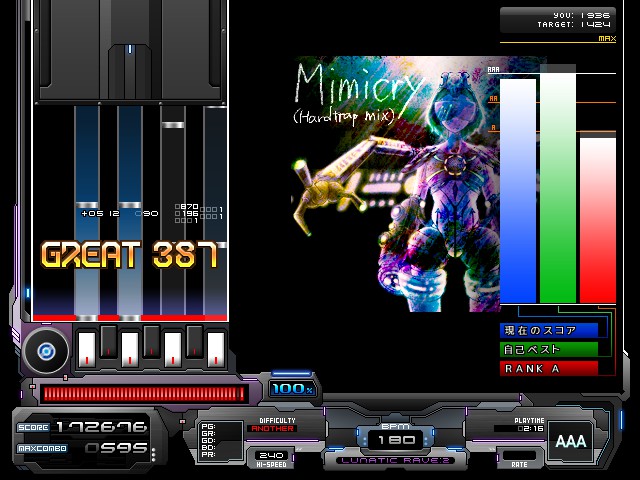Click the yellow MAX label
This screenshot has height=480, width=640.
pos(607,38)
